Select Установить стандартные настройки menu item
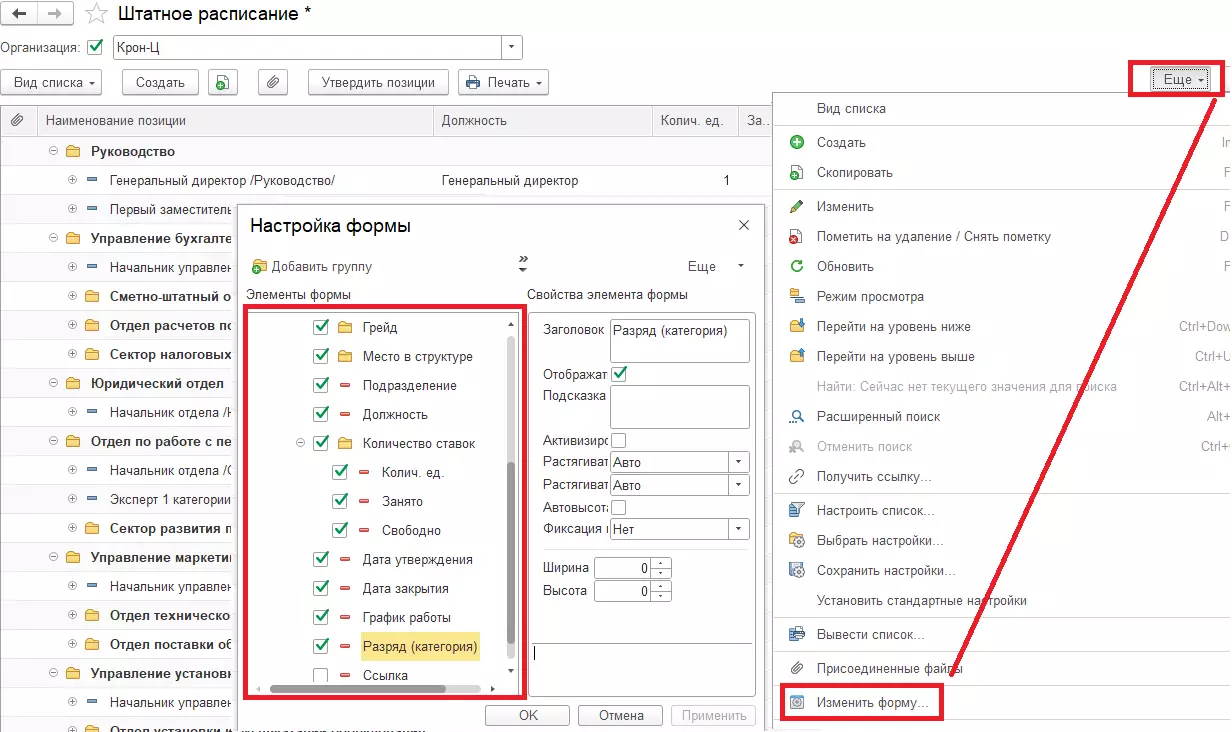This screenshot has height=732, width=1232. (x=921, y=601)
